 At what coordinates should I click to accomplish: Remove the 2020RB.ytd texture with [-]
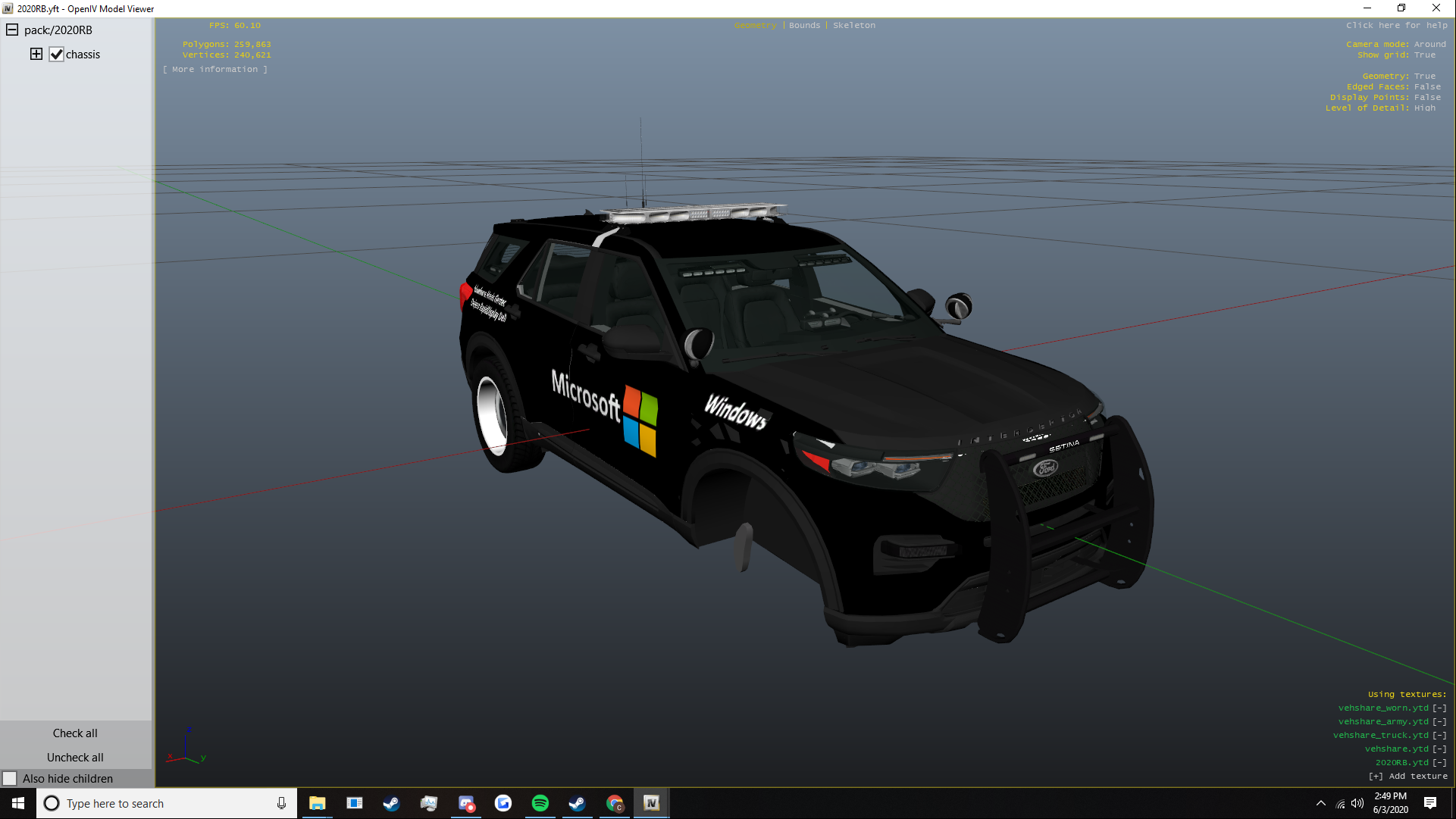tap(1439, 763)
